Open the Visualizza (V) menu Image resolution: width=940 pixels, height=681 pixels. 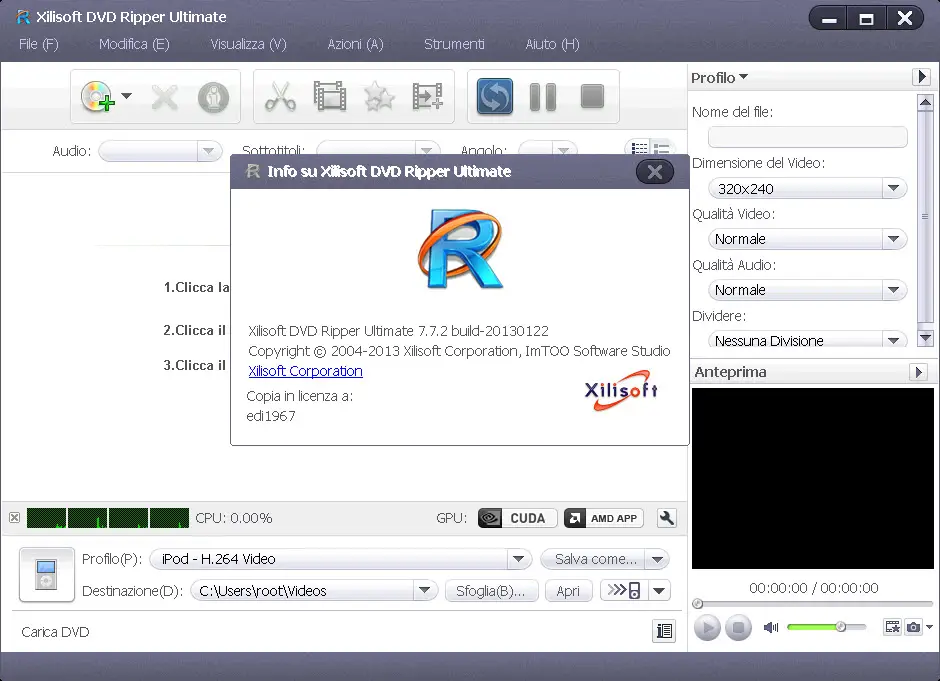pyautogui.click(x=248, y=44)
